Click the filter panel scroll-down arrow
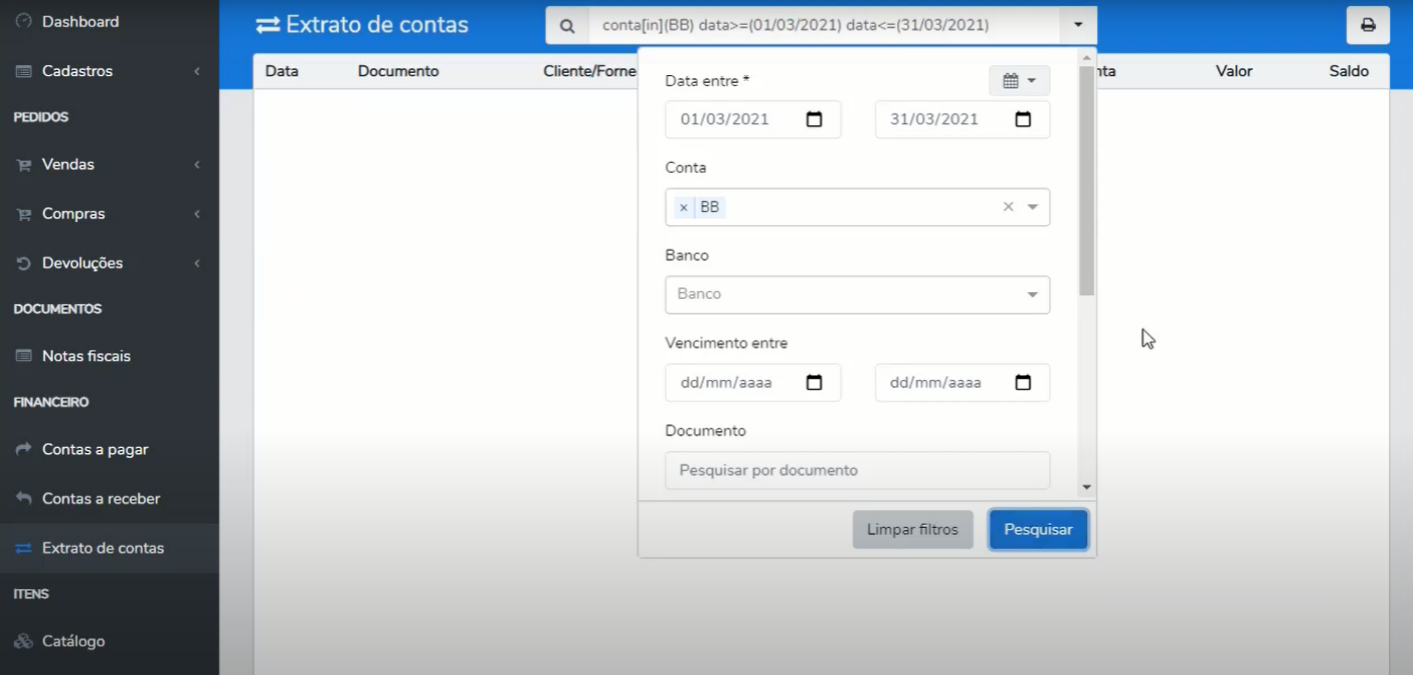The width and height of the screenshot is (1413, 675). point(1087,487)
